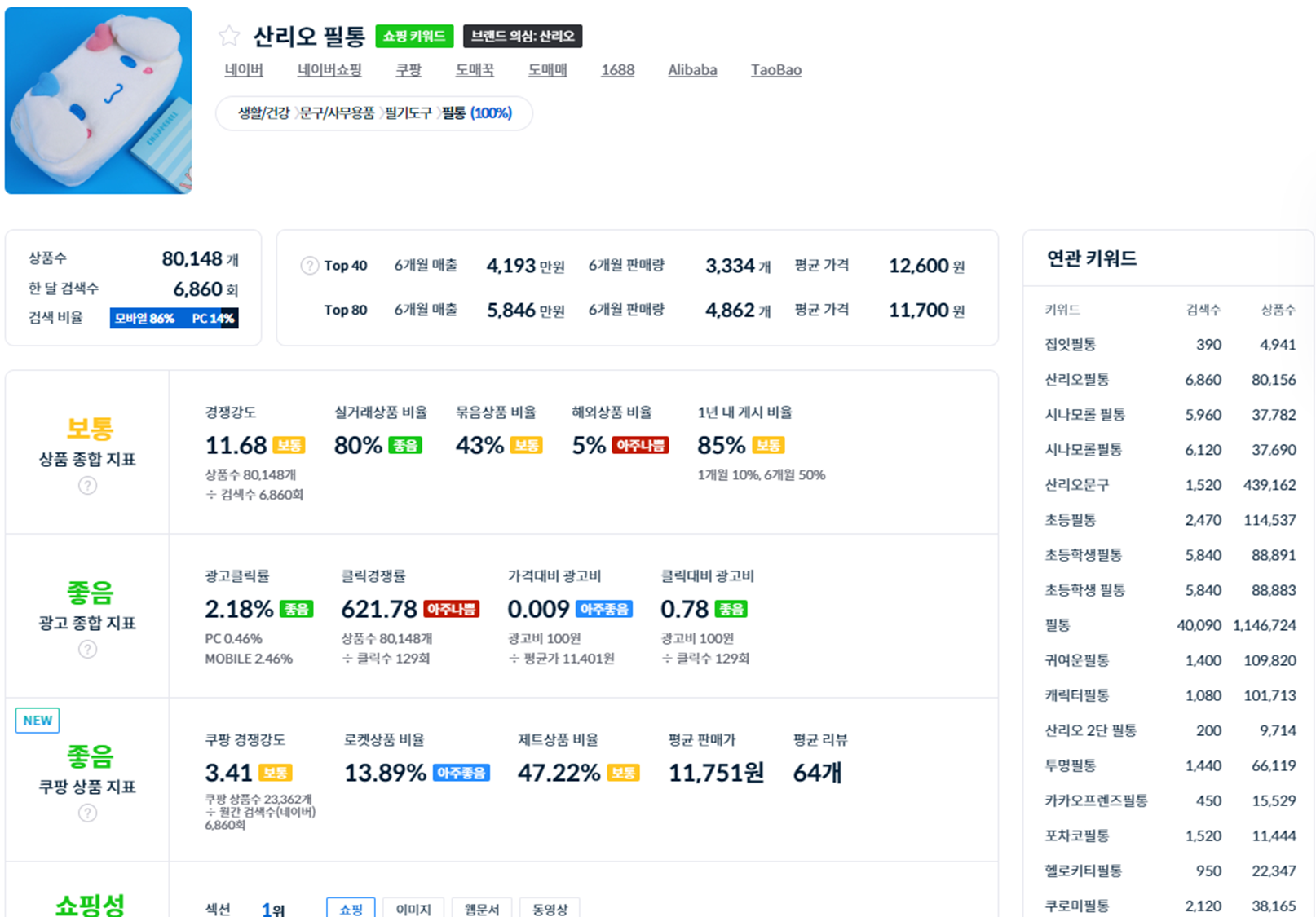Open the 네이버쇼핑 link

(x=329, y=70)
